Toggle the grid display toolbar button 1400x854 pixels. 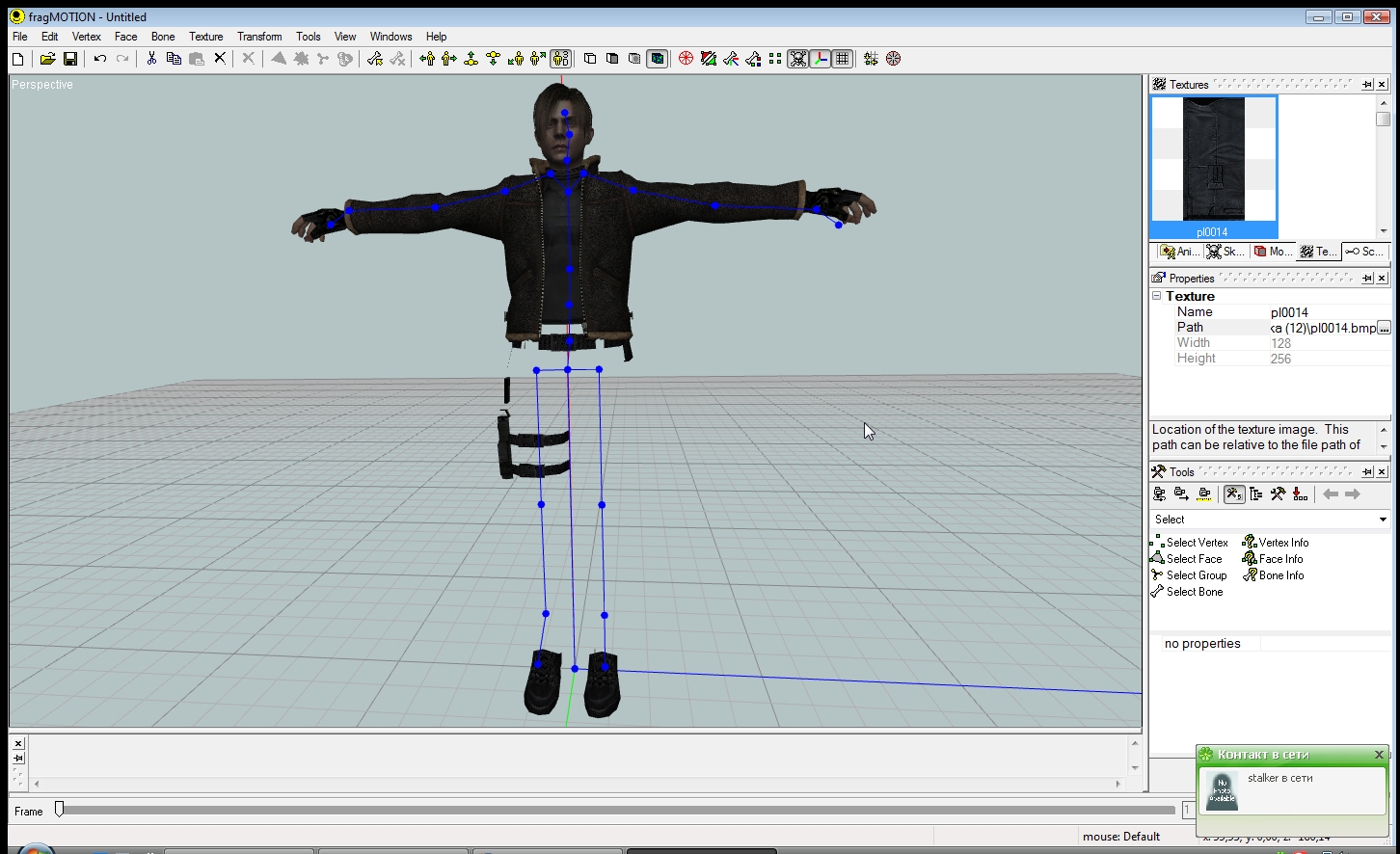coord(842,59)
